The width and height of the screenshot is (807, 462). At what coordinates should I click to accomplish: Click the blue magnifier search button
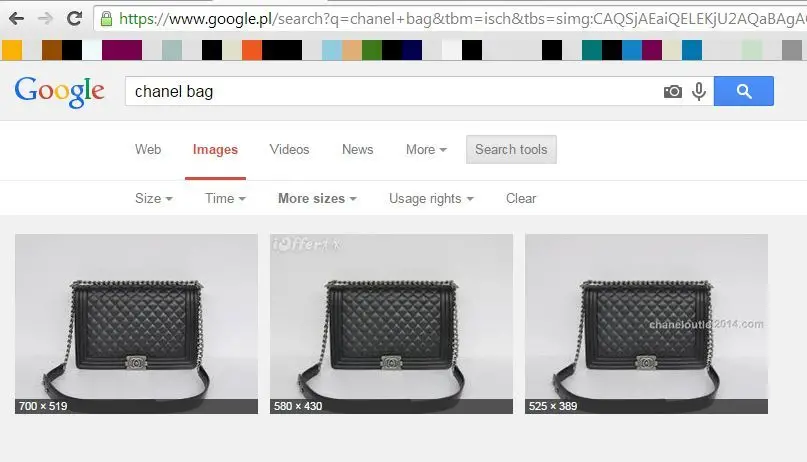[744, 91]
